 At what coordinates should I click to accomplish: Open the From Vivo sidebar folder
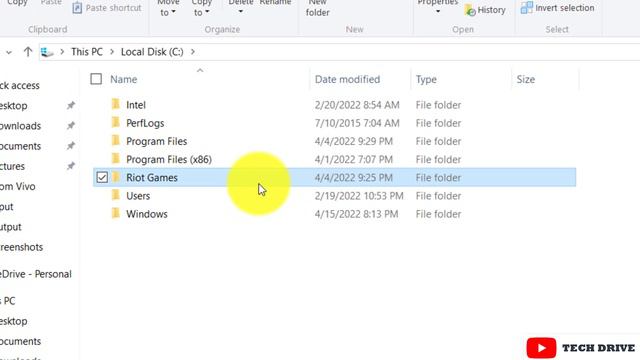pyautogui.click(x=18, y=187)
